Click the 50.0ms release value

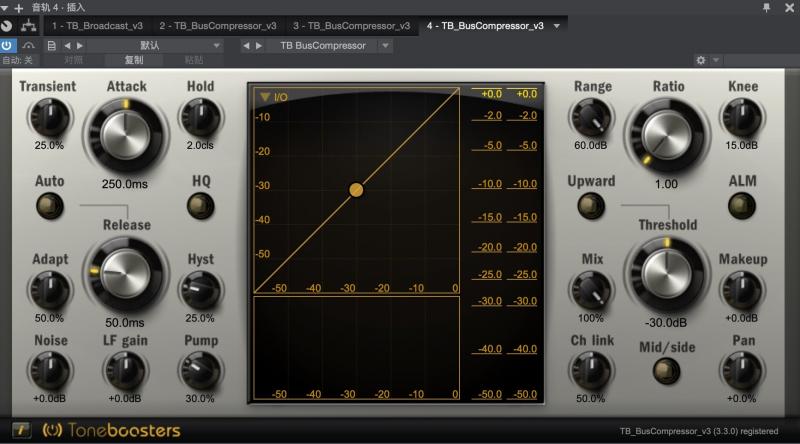(x=124, y=323)
